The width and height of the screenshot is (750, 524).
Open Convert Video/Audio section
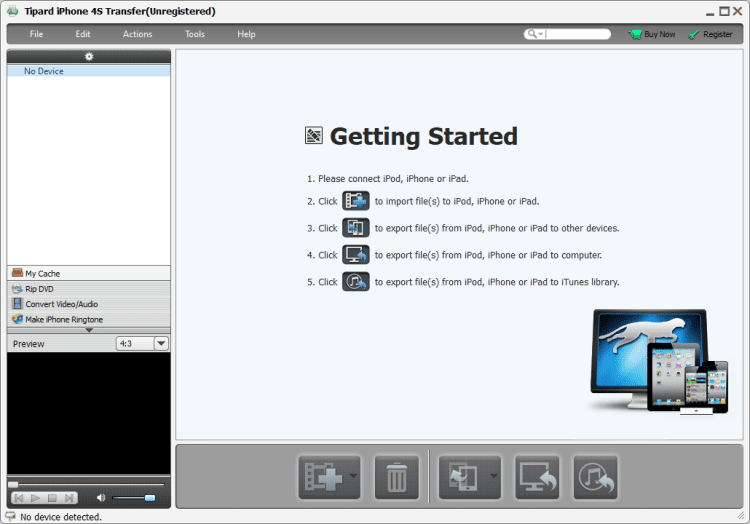tap(89, 304)
